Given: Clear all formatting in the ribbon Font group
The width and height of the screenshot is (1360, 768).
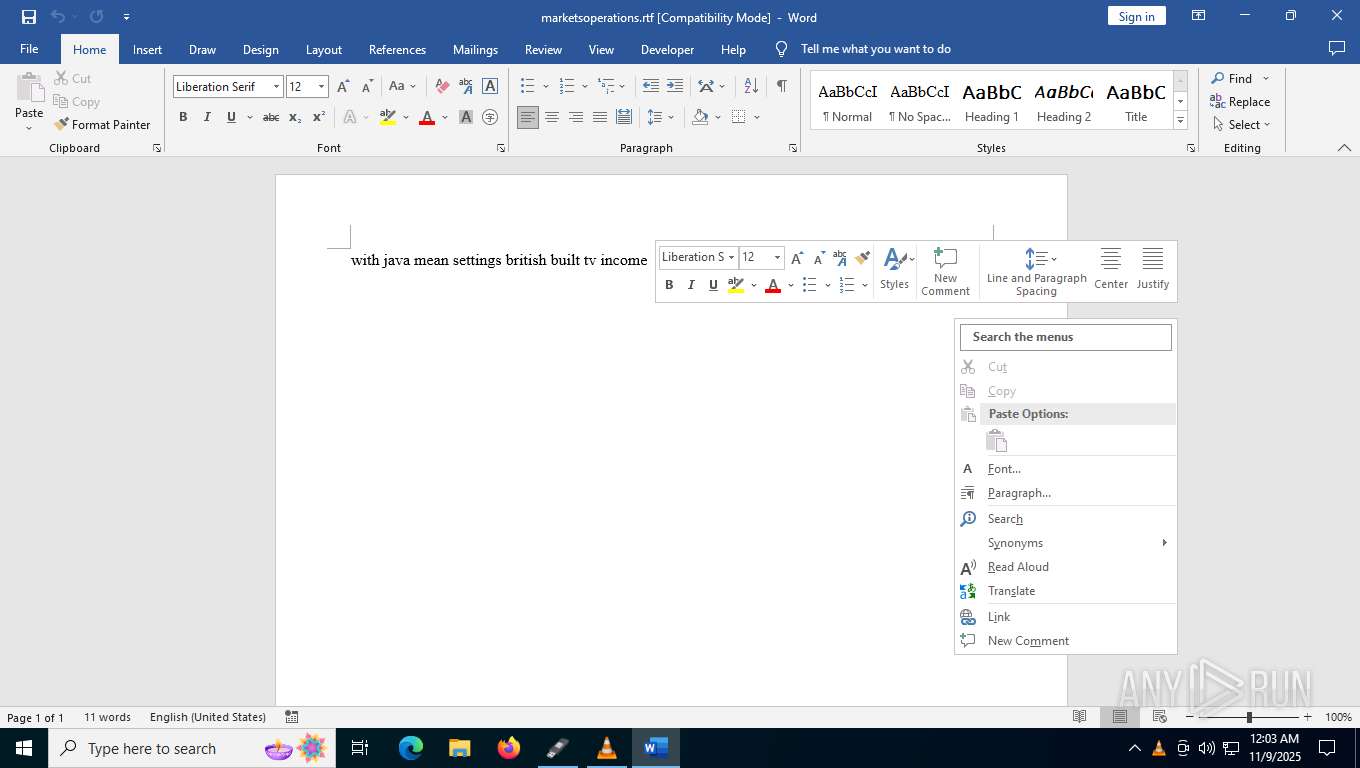Looking at the screenshot, I should (x=442, y=86).
